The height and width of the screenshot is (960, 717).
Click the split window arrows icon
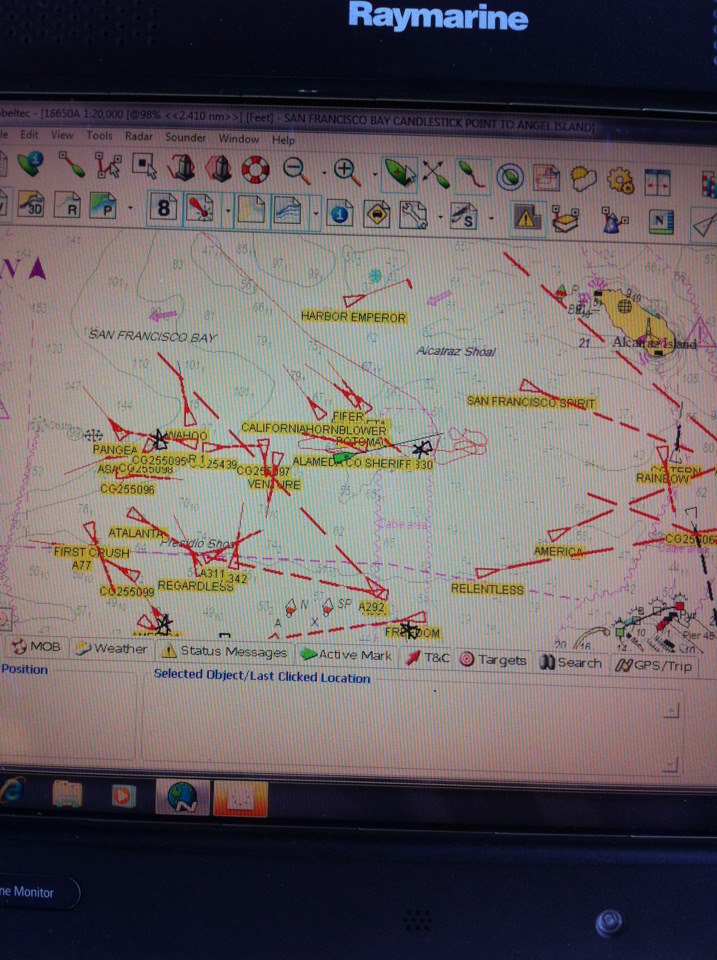click(x=658, y=182)
